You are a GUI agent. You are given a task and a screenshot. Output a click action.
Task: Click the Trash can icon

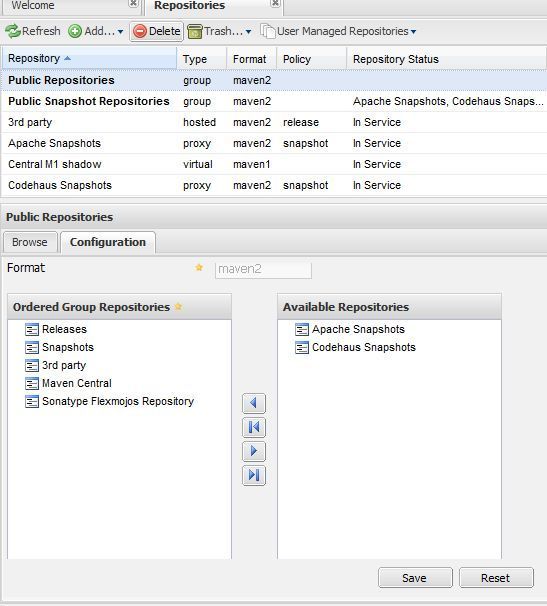195,31
